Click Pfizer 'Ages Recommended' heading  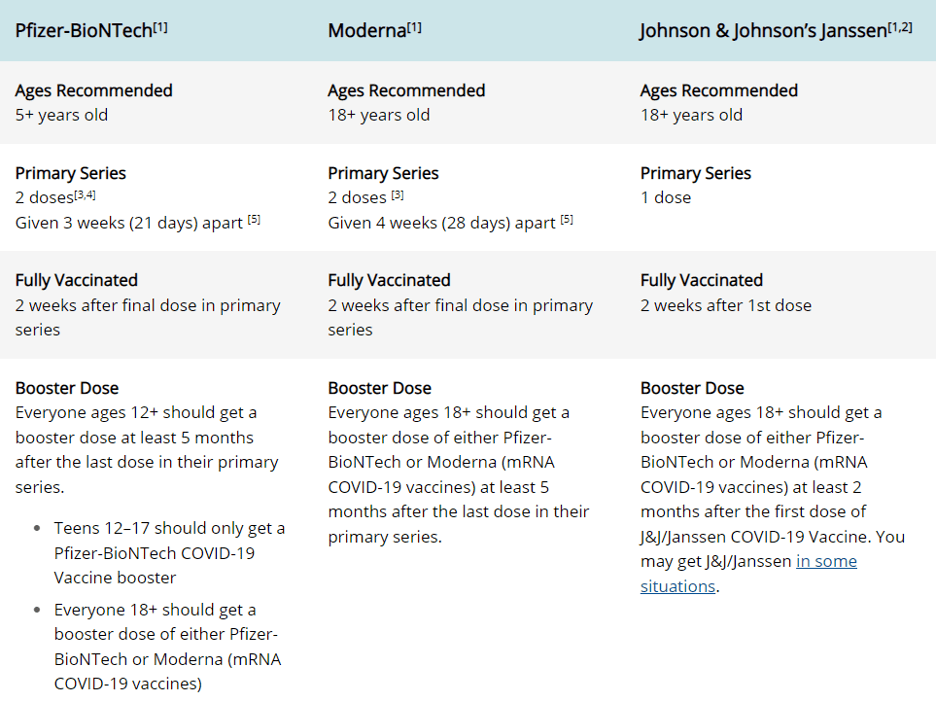pos(94,90)
